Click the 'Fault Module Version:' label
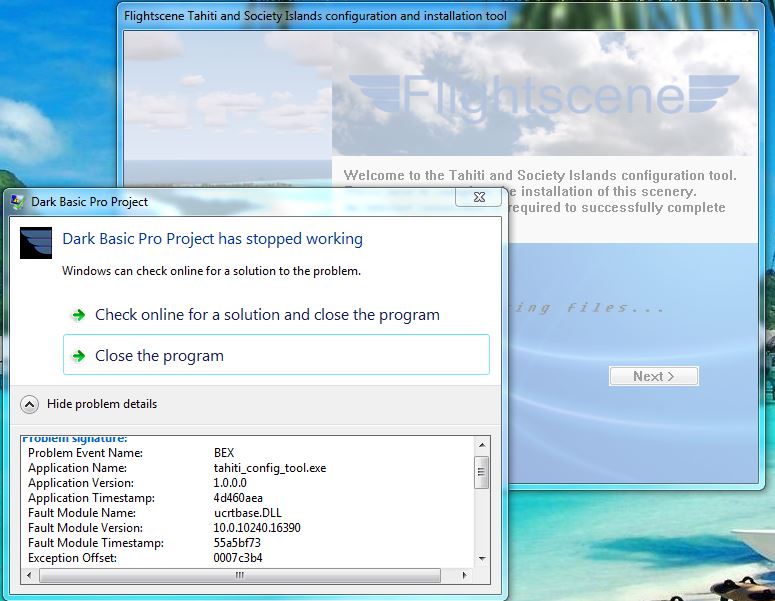The width and height of the screenshot is (775, 601). [x=85, y=528]
